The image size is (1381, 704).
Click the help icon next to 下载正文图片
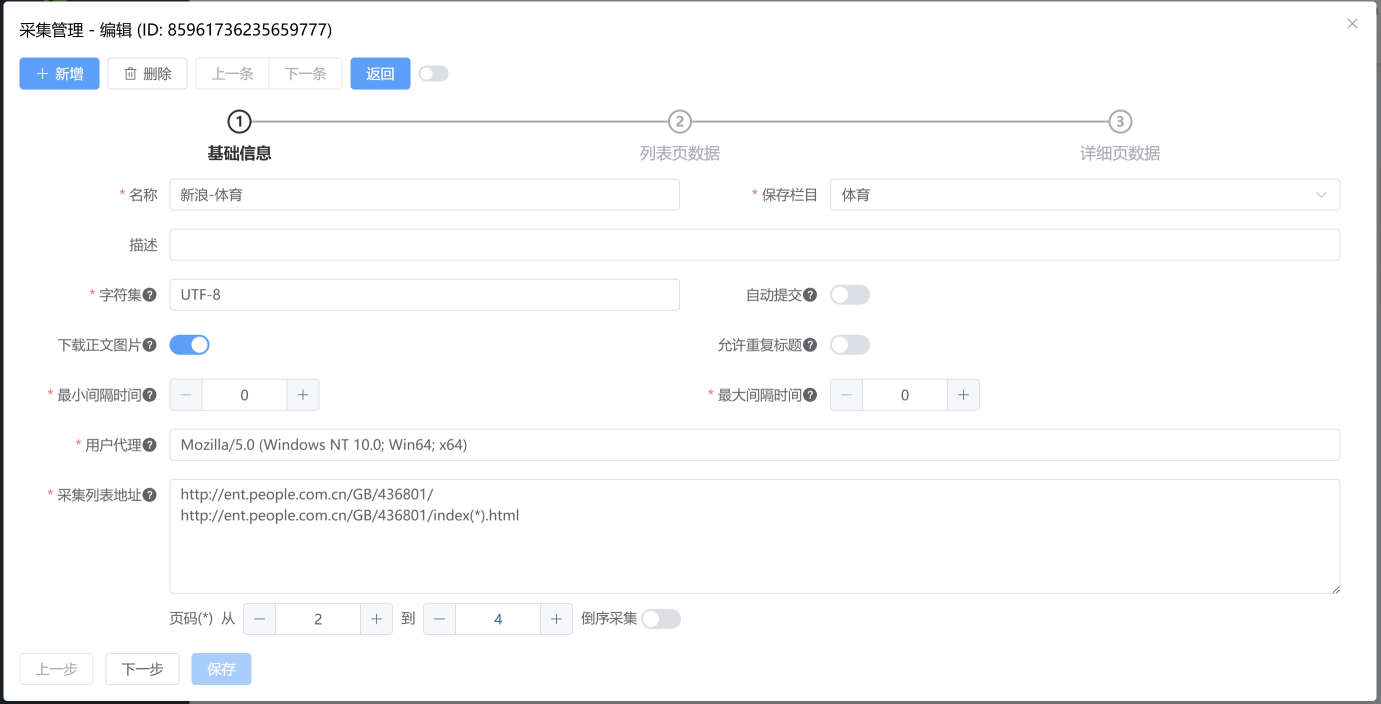(x=150, y=345)
